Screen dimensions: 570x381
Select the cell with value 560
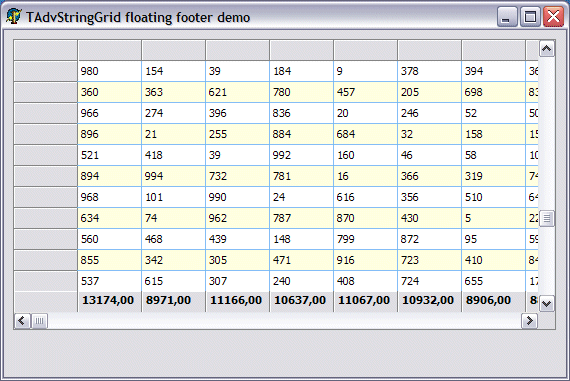[109, 240]
